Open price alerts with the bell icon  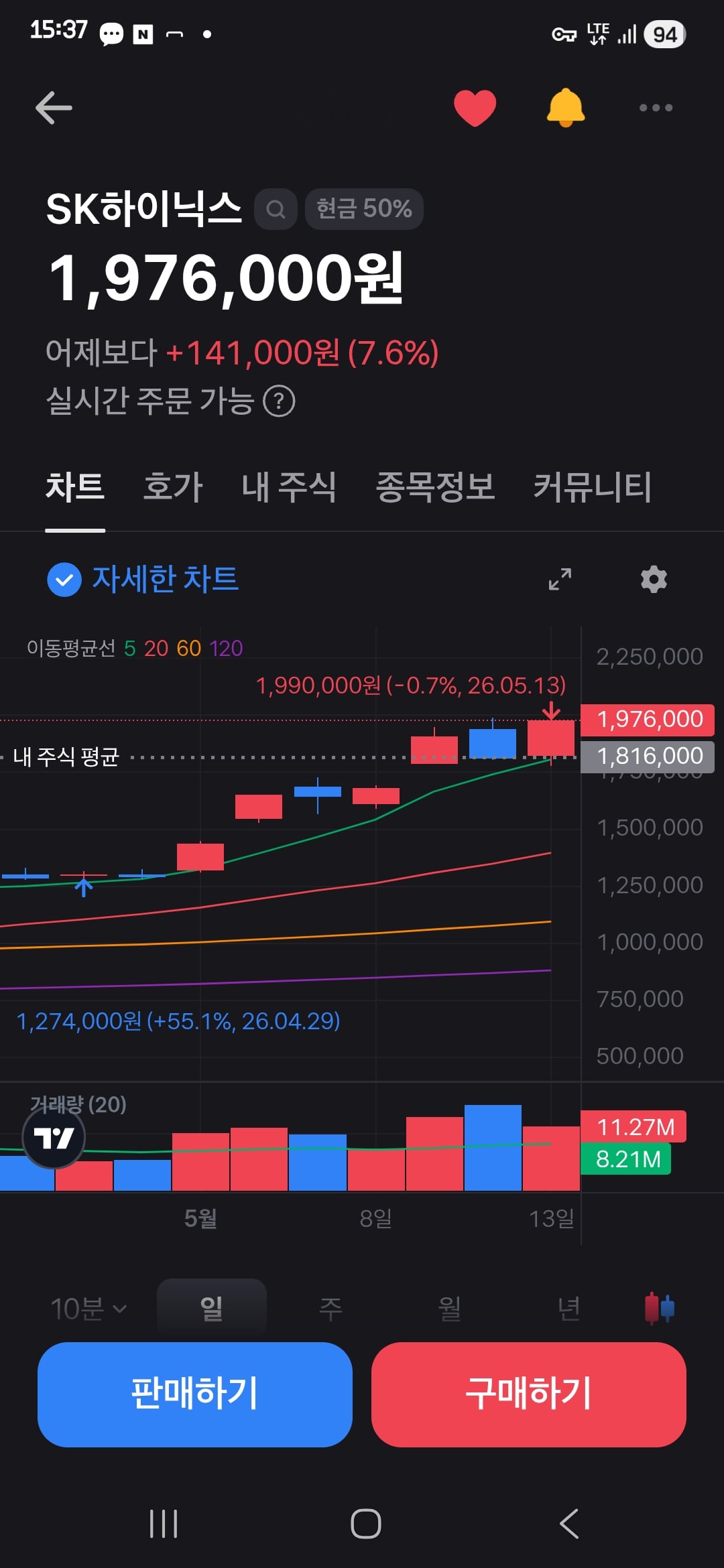566,107
